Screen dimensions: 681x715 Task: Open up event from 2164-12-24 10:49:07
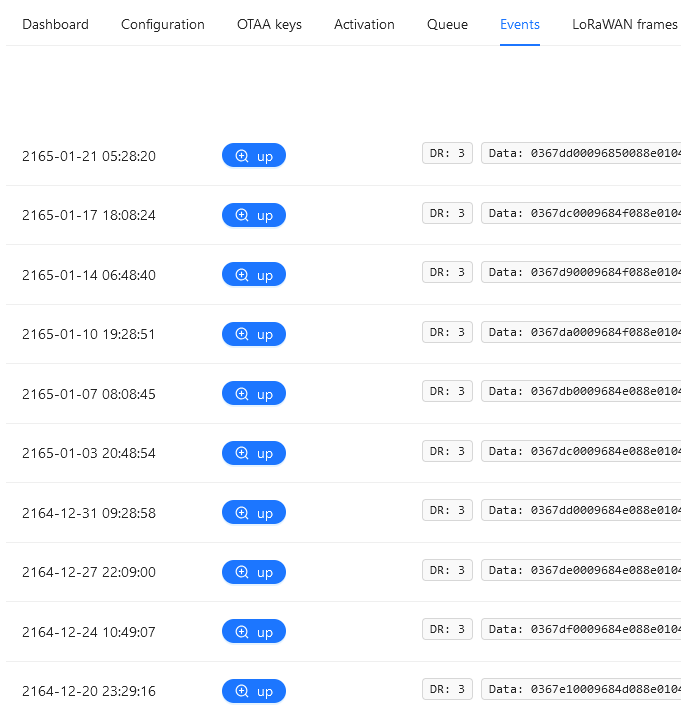(254, 632)
